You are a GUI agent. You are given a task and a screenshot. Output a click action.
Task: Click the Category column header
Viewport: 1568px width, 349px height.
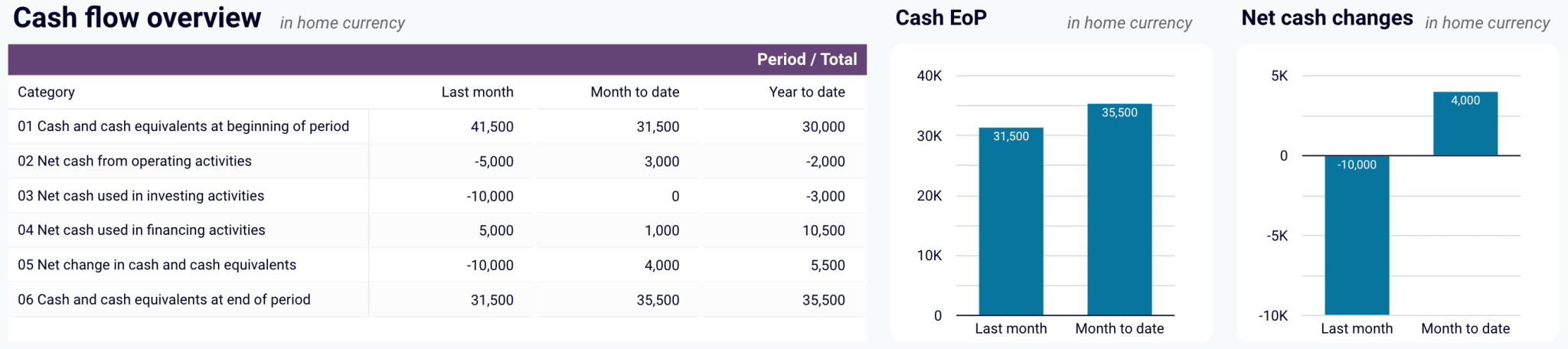tap(47, 93)
